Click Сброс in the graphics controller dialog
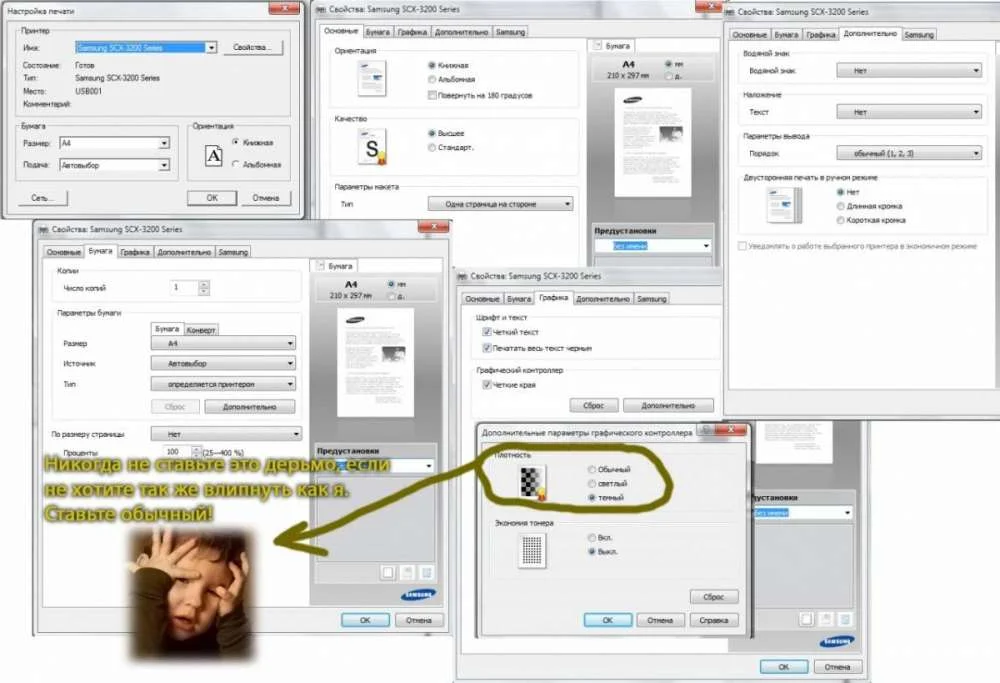Image resolution: width=1000 pixels, height=683 pixels. [714, 597]
